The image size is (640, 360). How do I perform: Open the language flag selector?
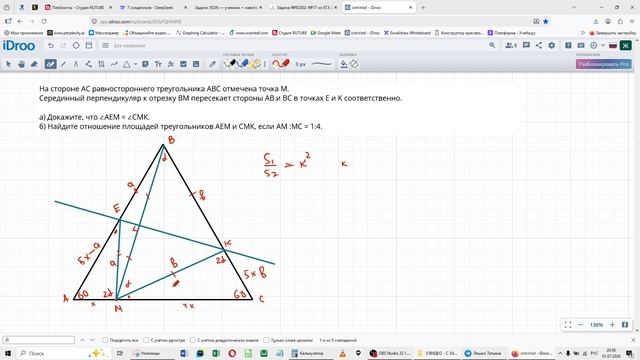(x=613, y=46)
